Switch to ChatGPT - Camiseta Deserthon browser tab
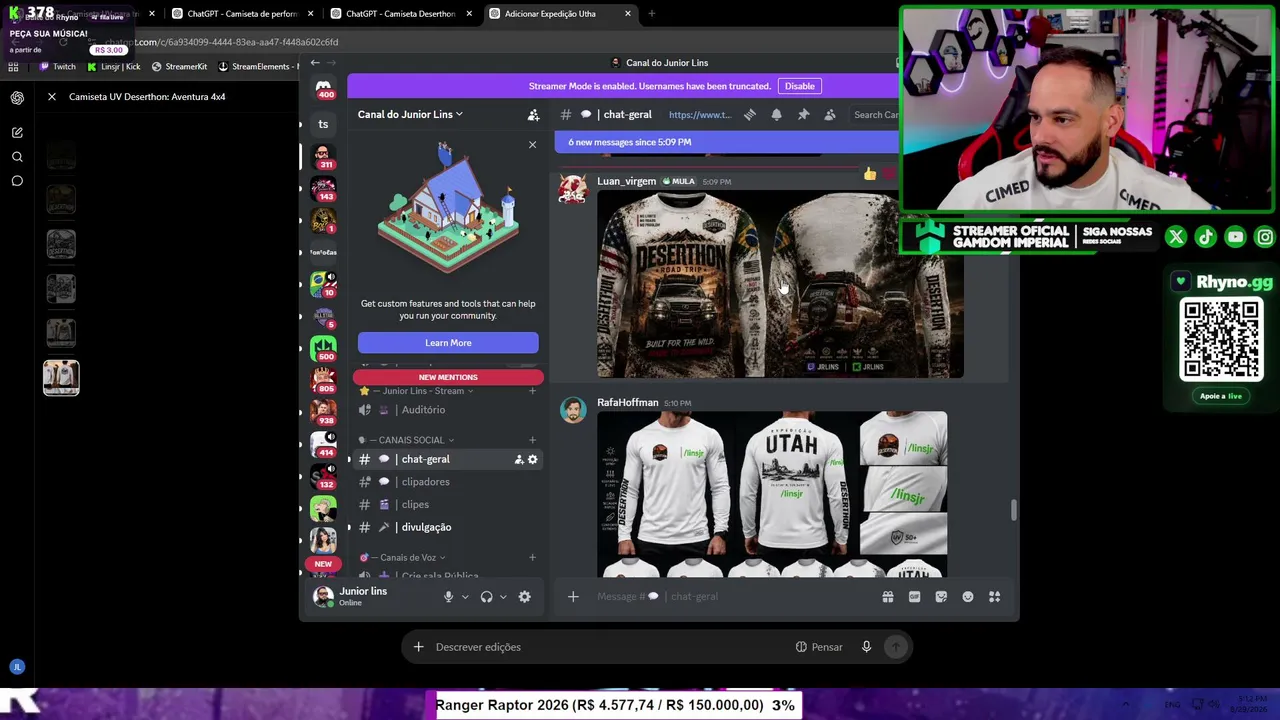This screenshot has height=720, width=1280. coord(400,14)
